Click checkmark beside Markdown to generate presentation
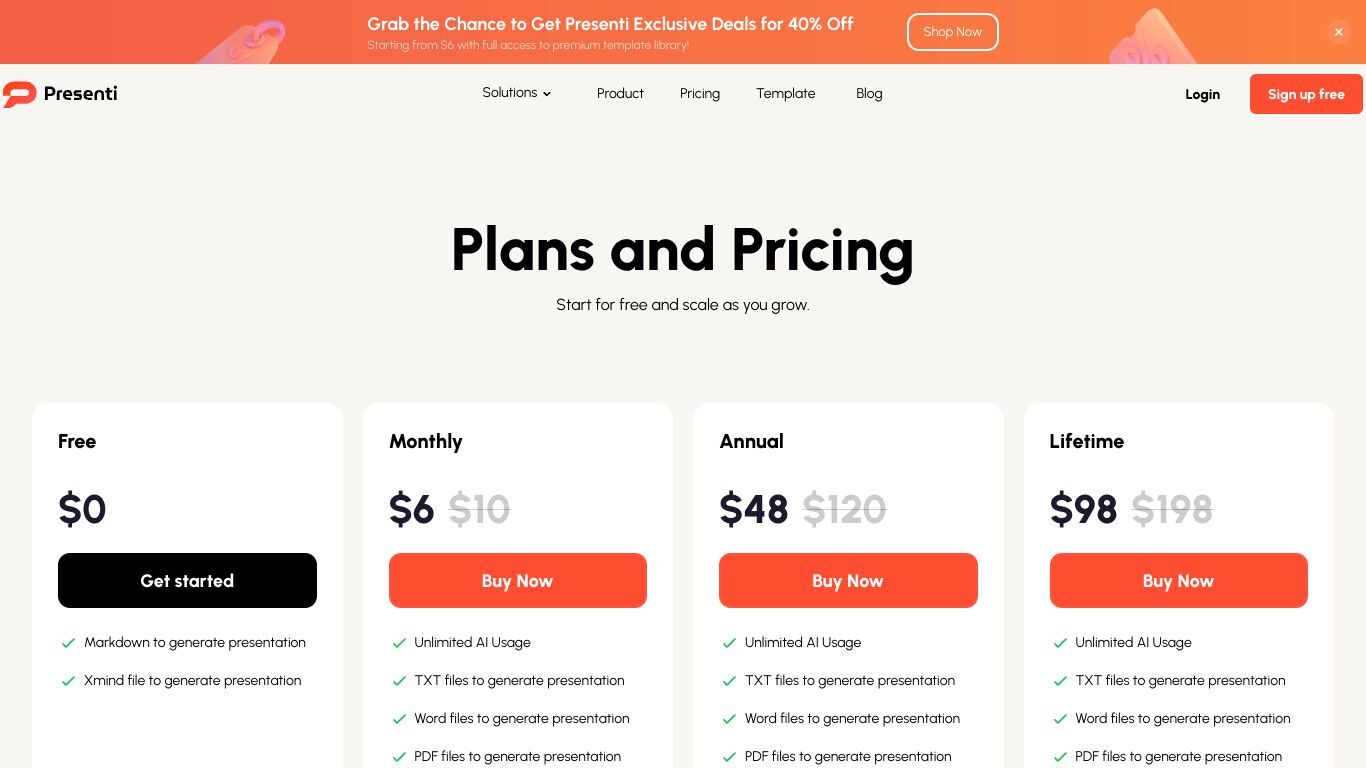 (x=68, y=643)
